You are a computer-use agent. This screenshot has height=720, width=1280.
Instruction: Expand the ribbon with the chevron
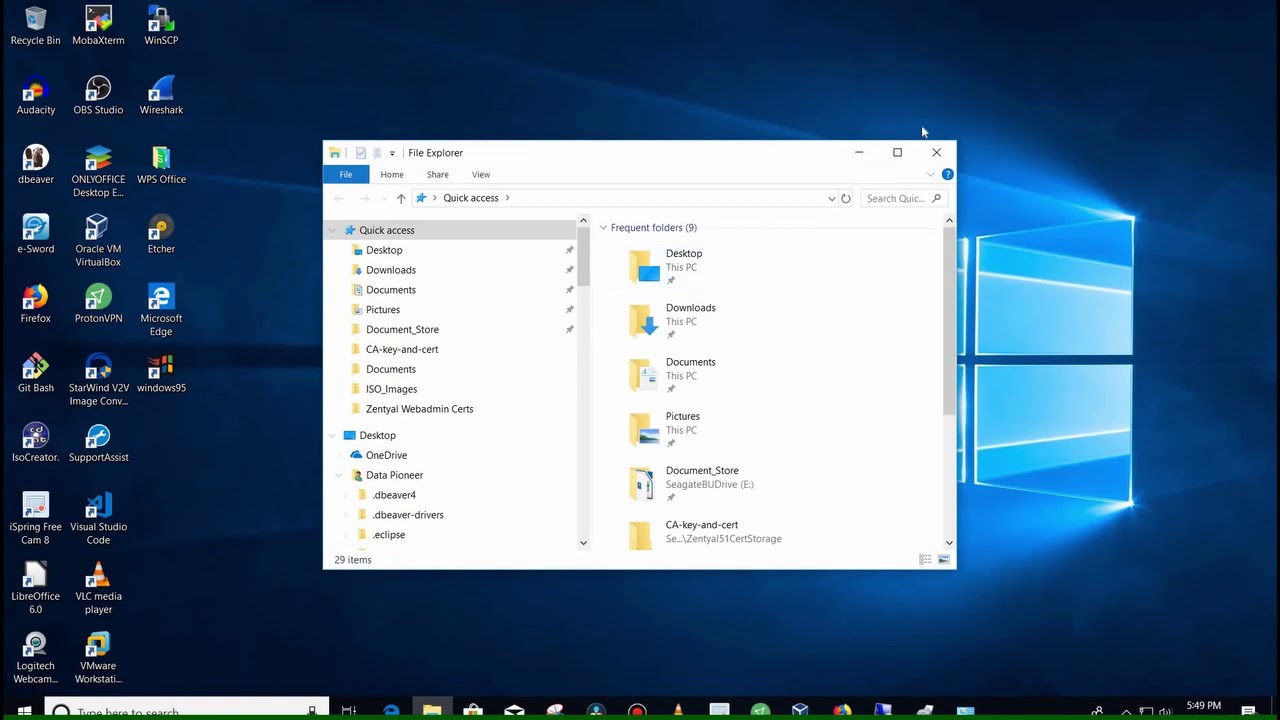point(930,174)
